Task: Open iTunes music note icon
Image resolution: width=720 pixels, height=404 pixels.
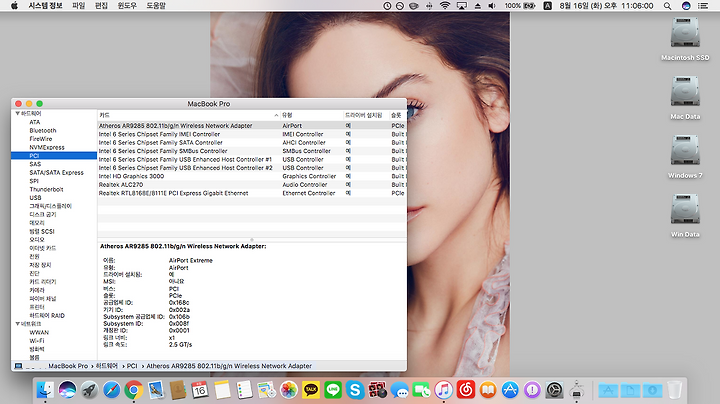Action: pos(444,390)
